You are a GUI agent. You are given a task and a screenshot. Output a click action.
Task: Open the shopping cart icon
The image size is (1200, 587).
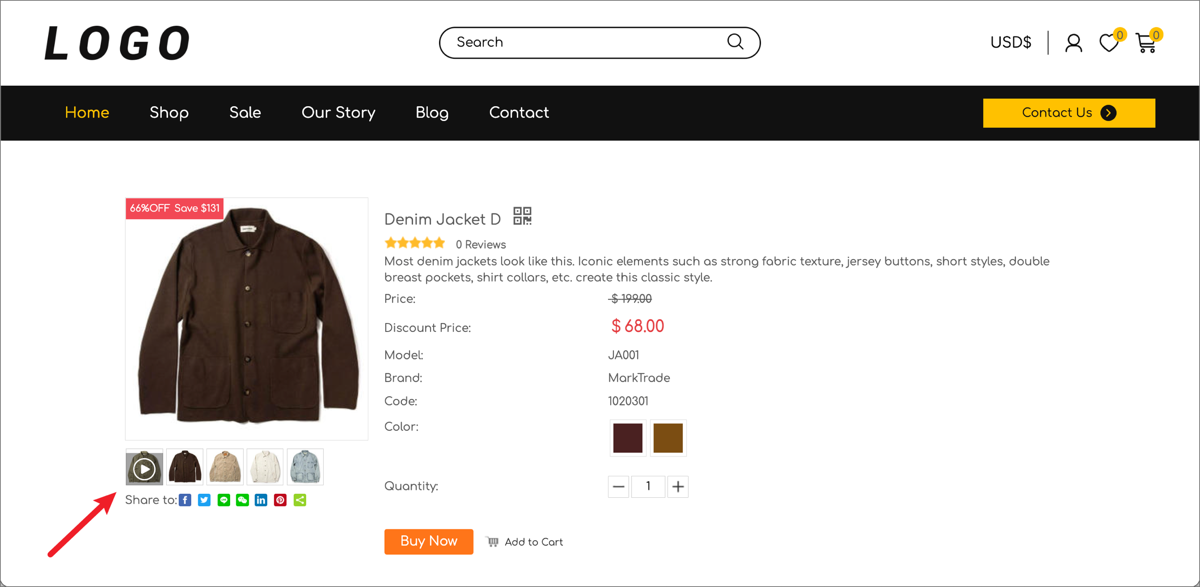click(1145, 43)
